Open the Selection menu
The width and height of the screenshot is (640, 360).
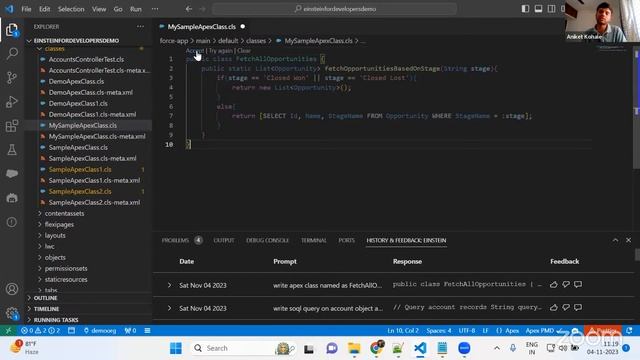71,9
